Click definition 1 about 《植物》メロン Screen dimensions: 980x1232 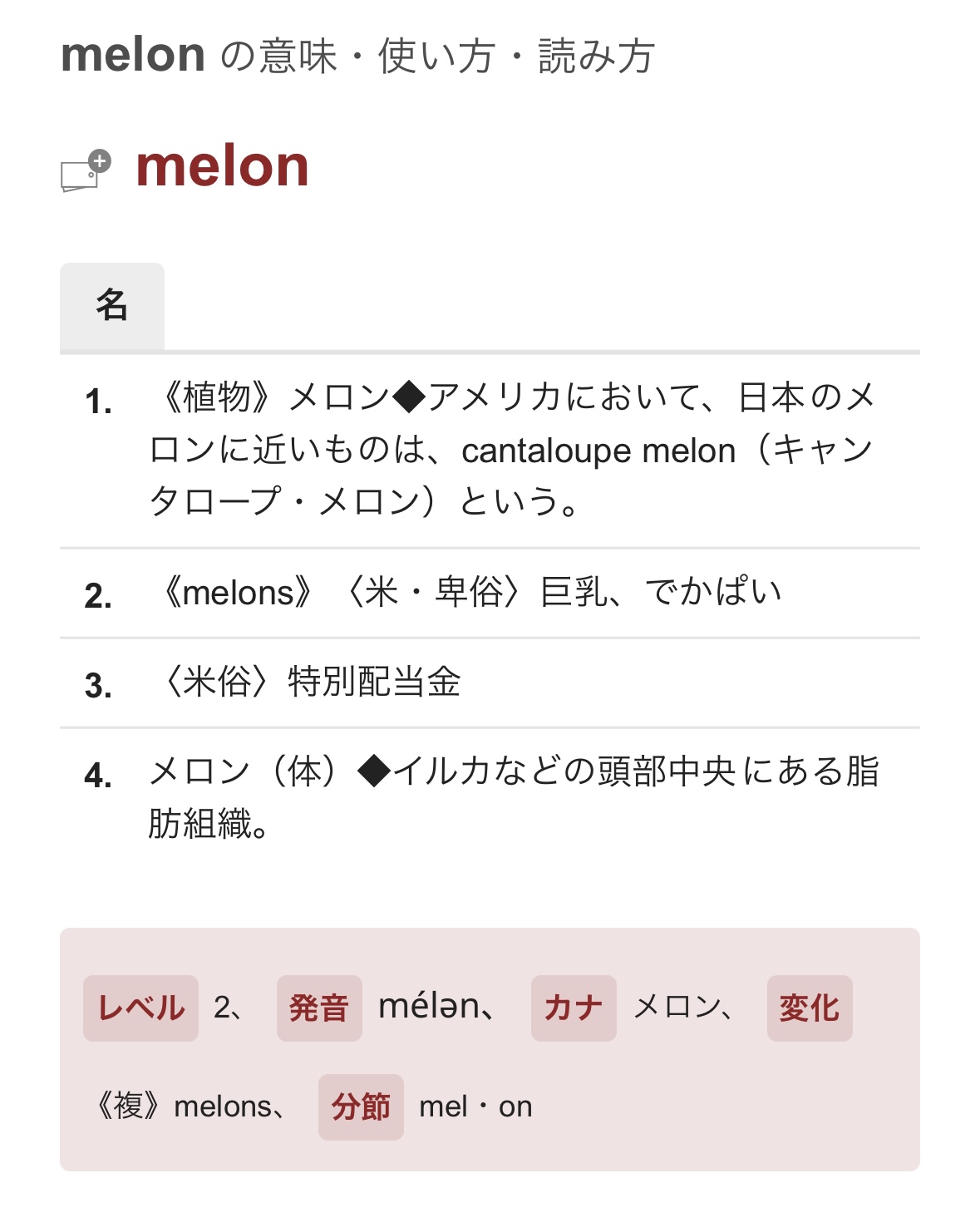[511, 449]
